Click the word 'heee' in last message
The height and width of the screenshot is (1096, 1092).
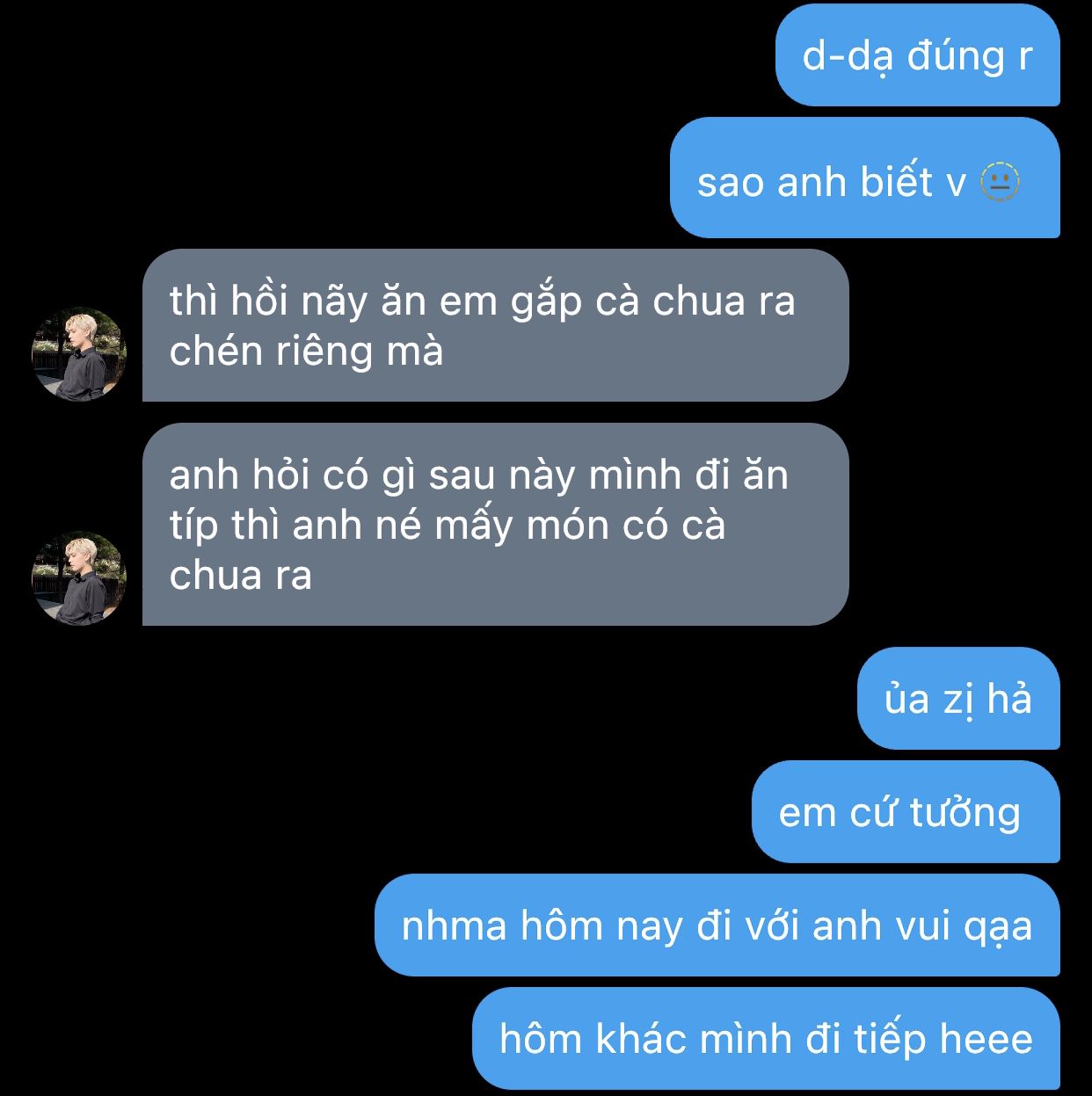click(986, 1039)
